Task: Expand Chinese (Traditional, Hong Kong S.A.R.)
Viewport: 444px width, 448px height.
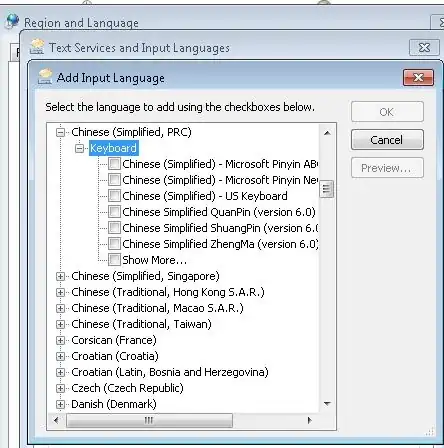Action: coord(60,292)
